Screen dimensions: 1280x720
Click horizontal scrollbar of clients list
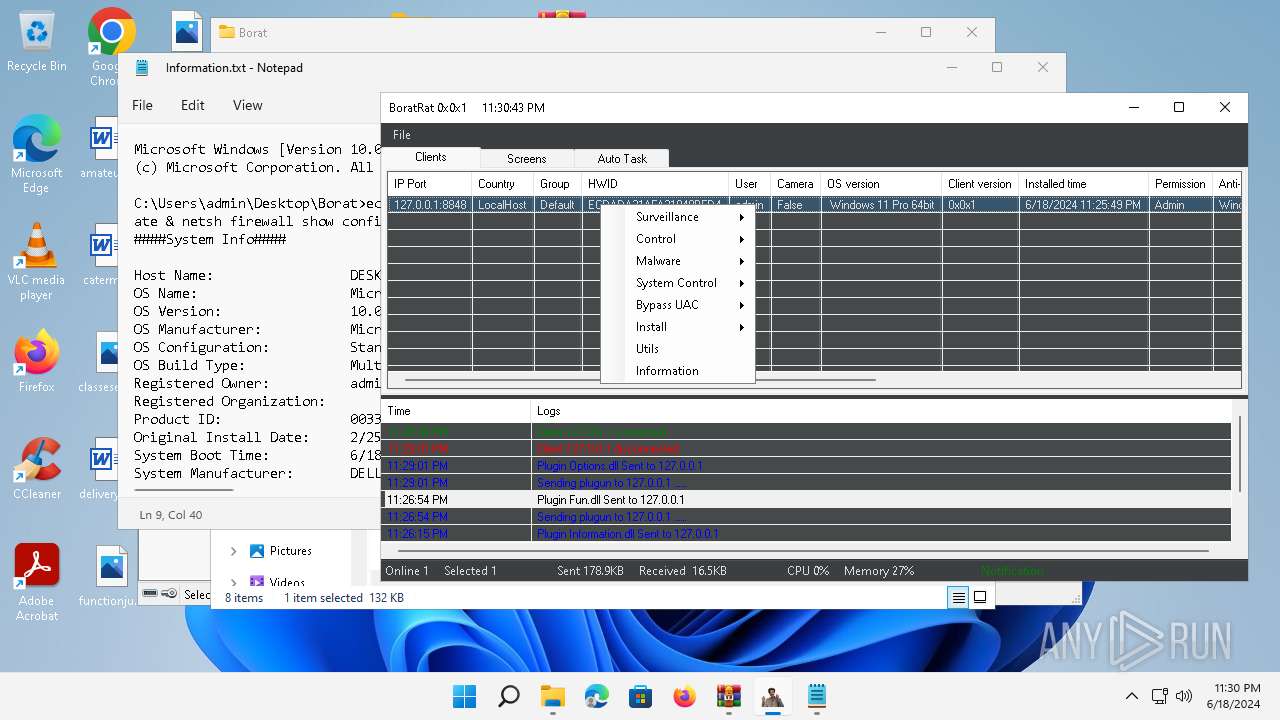[640, 381]
